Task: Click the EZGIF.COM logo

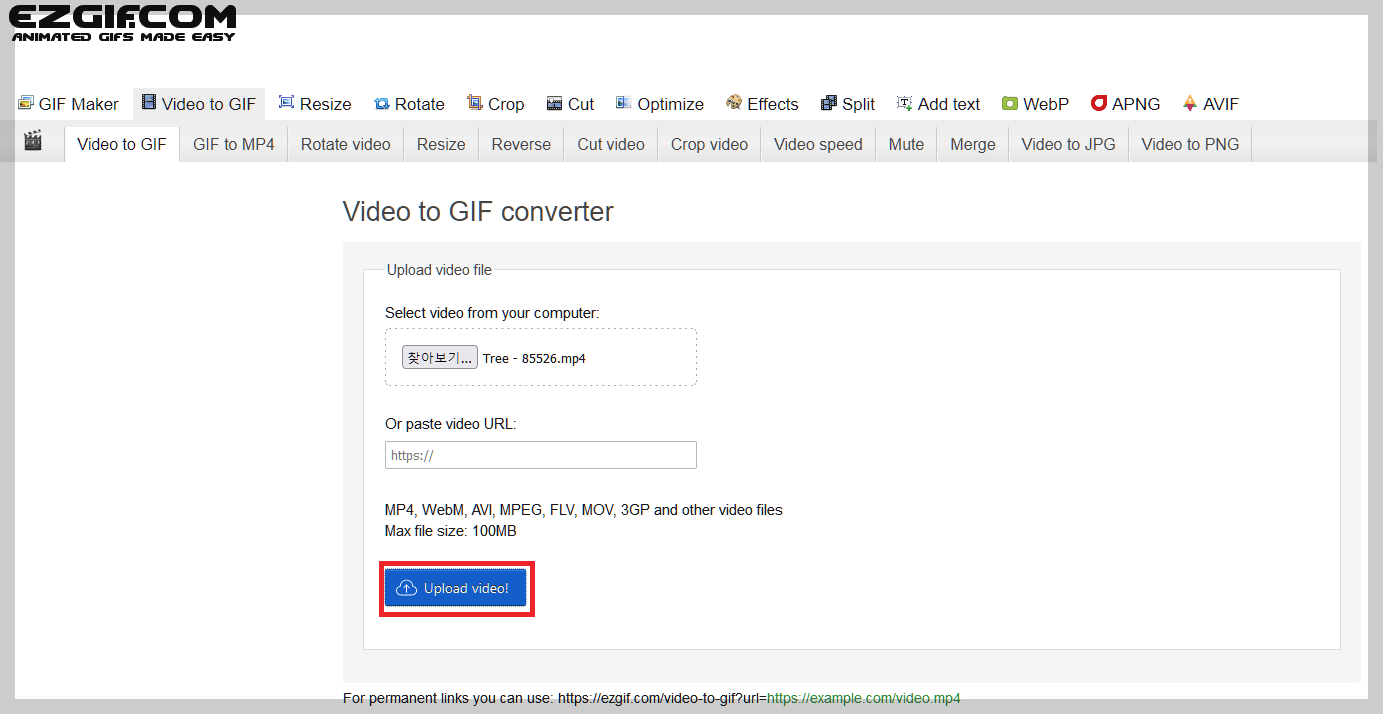Action: coord(123,23)
